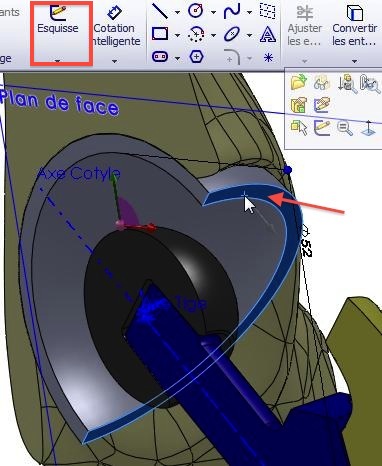382x466 pixels.
Task: Open the Esquisse button dropdown arrow
Action: click(x=58, y=61)
